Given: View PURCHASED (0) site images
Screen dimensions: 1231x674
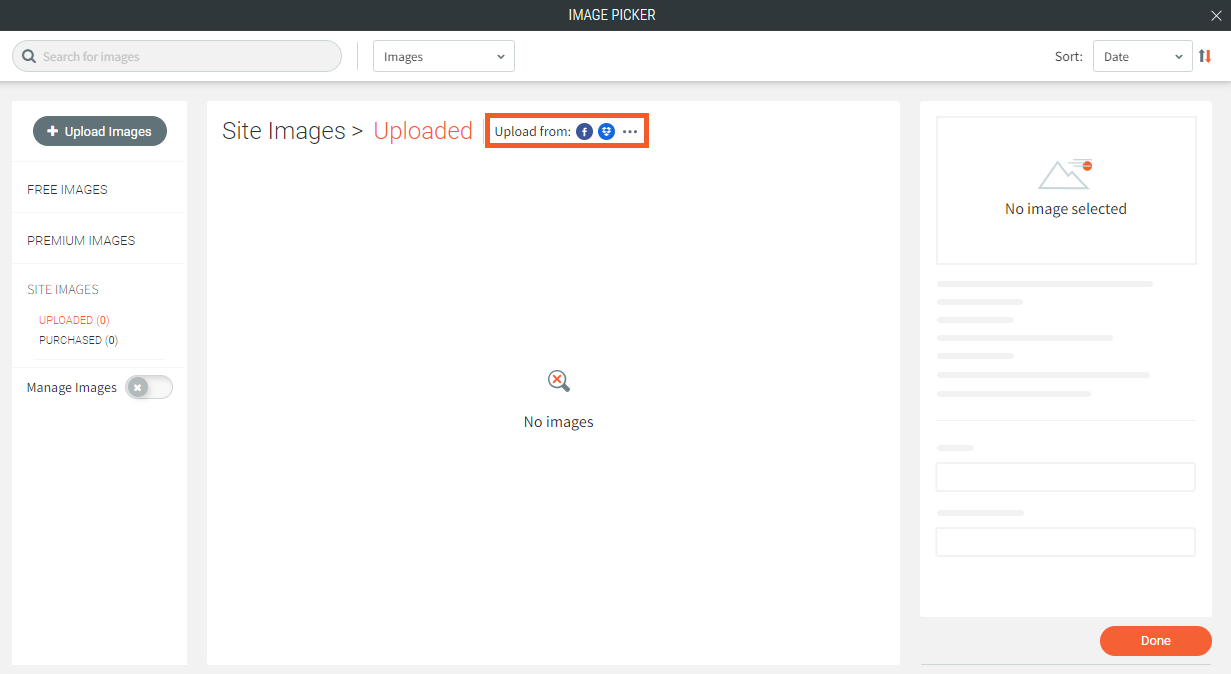Looking at the screenshot, I should 78,339.
